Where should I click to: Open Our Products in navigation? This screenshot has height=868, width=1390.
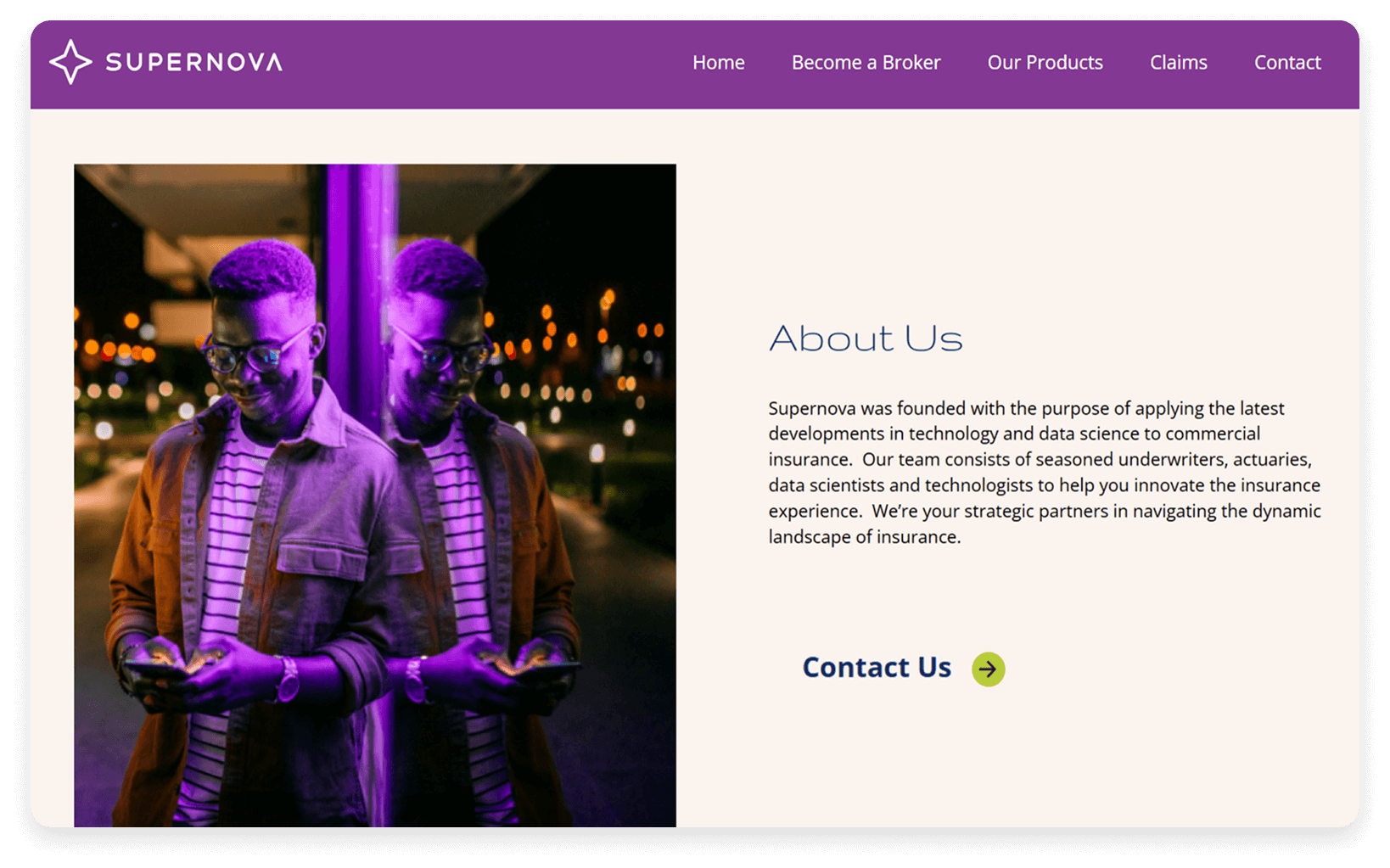tap(1045, 63)
